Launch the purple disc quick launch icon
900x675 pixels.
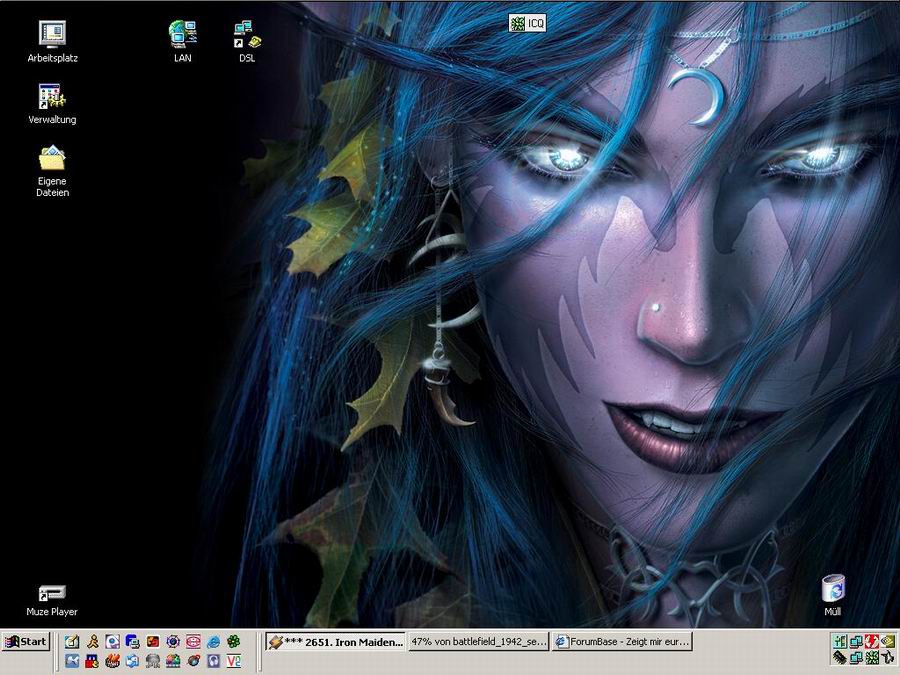[112, 641]
